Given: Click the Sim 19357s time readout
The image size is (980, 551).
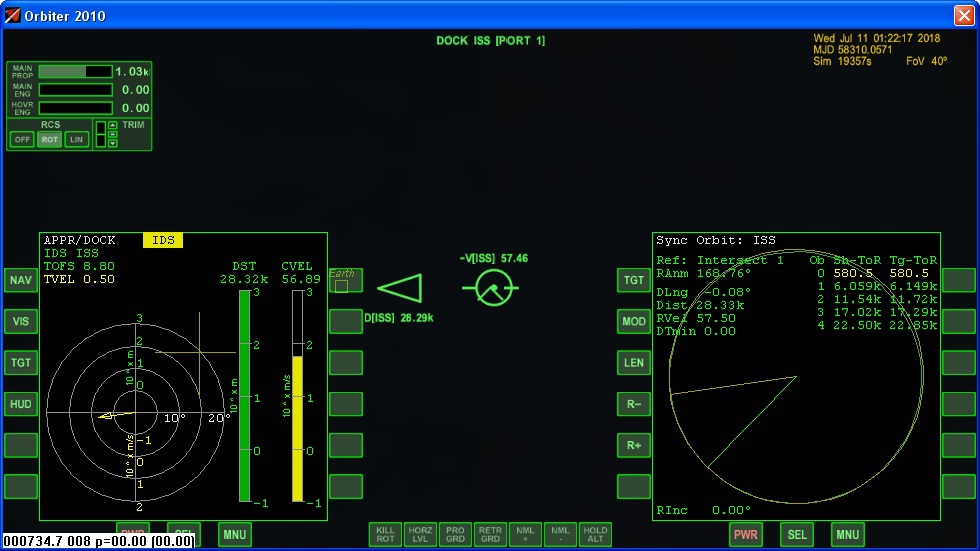Looking at the screenshot, I should pyautogui.click(x=842, y=61).
